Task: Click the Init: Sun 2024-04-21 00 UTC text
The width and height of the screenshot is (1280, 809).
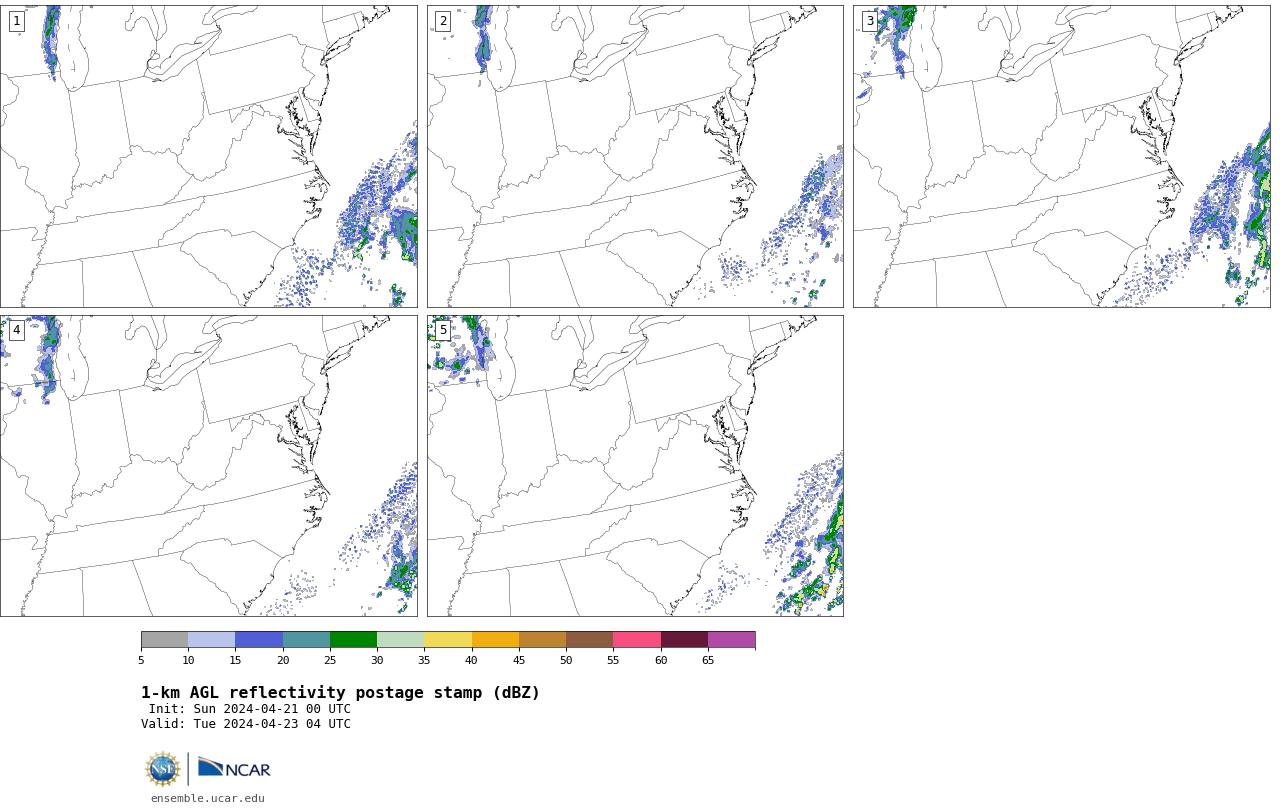Action: click(250, 709)
